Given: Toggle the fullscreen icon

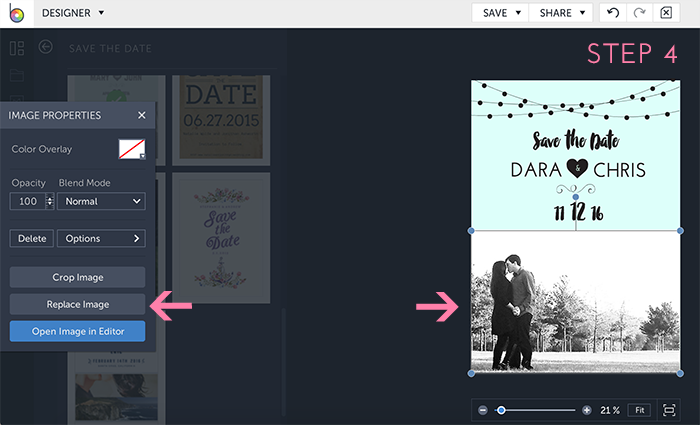Looking at the screenshot, I should 669,410.
